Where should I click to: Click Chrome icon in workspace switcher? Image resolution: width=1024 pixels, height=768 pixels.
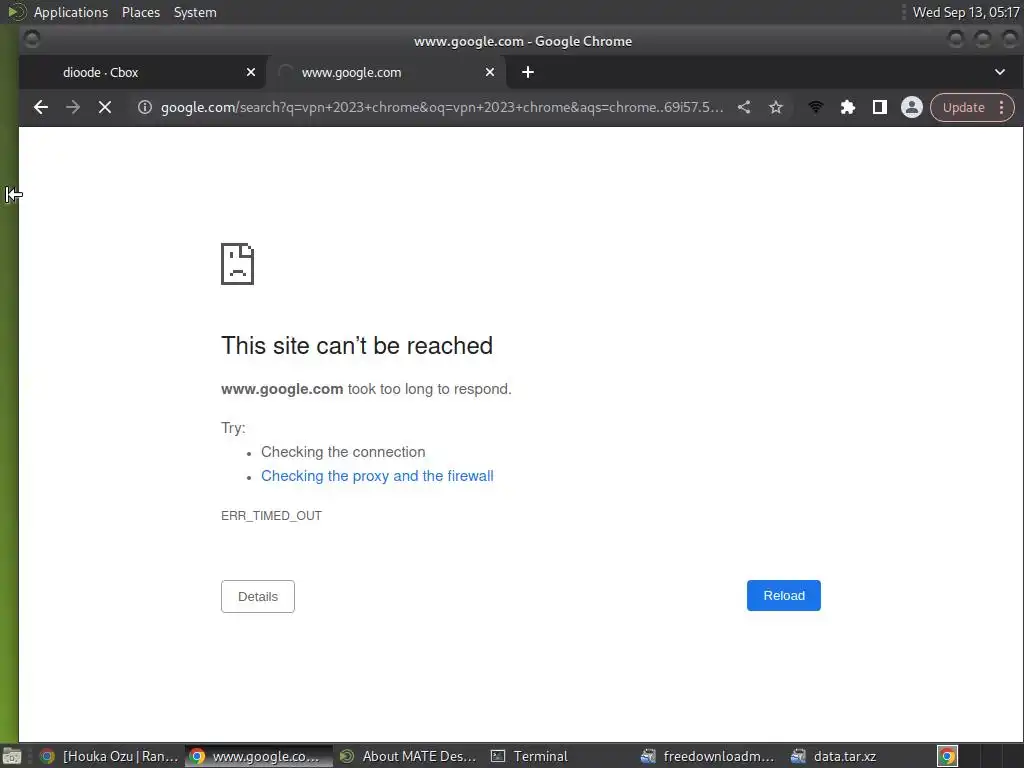click(x=947, y=756)
